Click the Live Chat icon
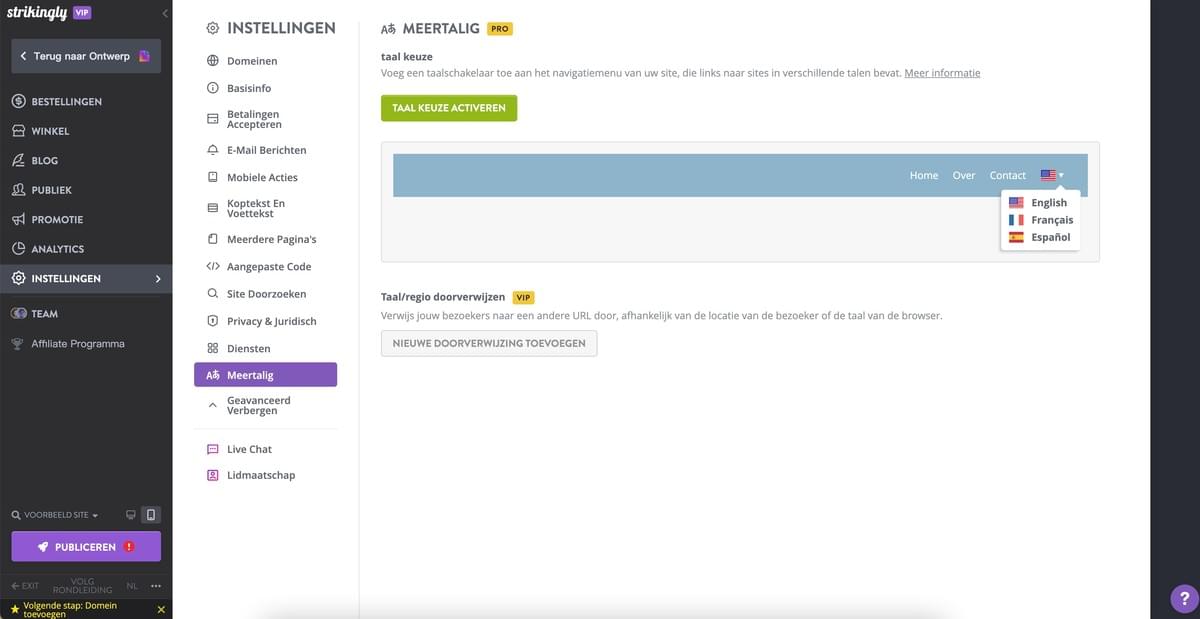 coord(211,448)
